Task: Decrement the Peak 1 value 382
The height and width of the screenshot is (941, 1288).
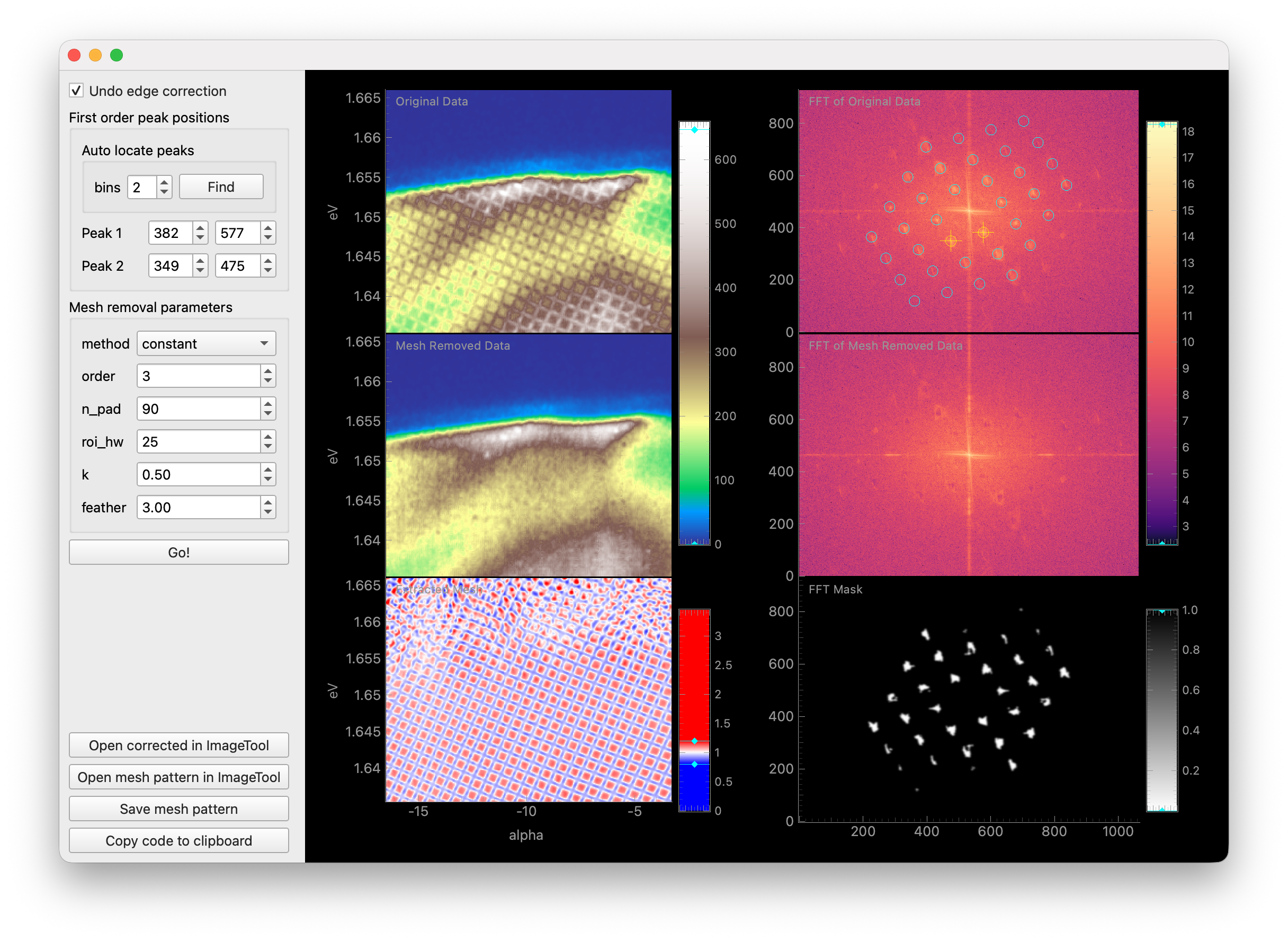Action: [200, 238]
